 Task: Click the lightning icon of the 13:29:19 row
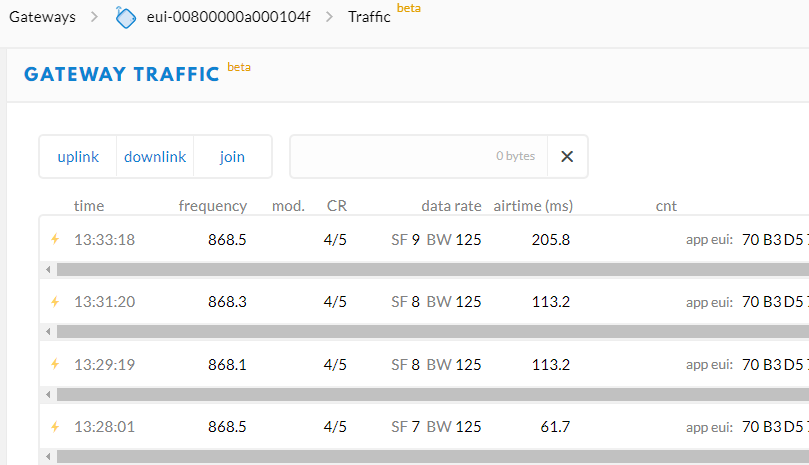[56, 364]
